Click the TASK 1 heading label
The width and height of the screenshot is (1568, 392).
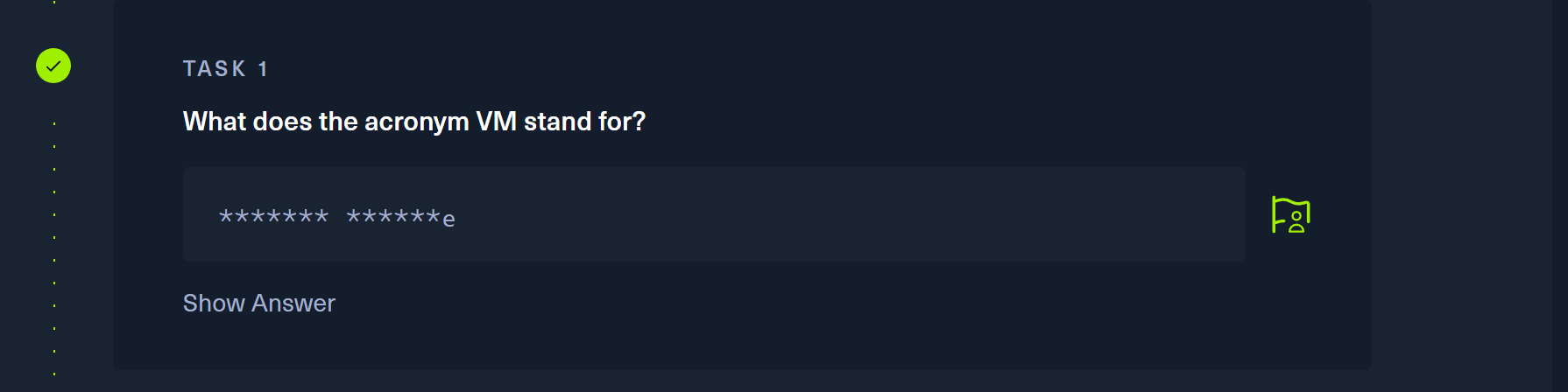click(x=225, y=68)
